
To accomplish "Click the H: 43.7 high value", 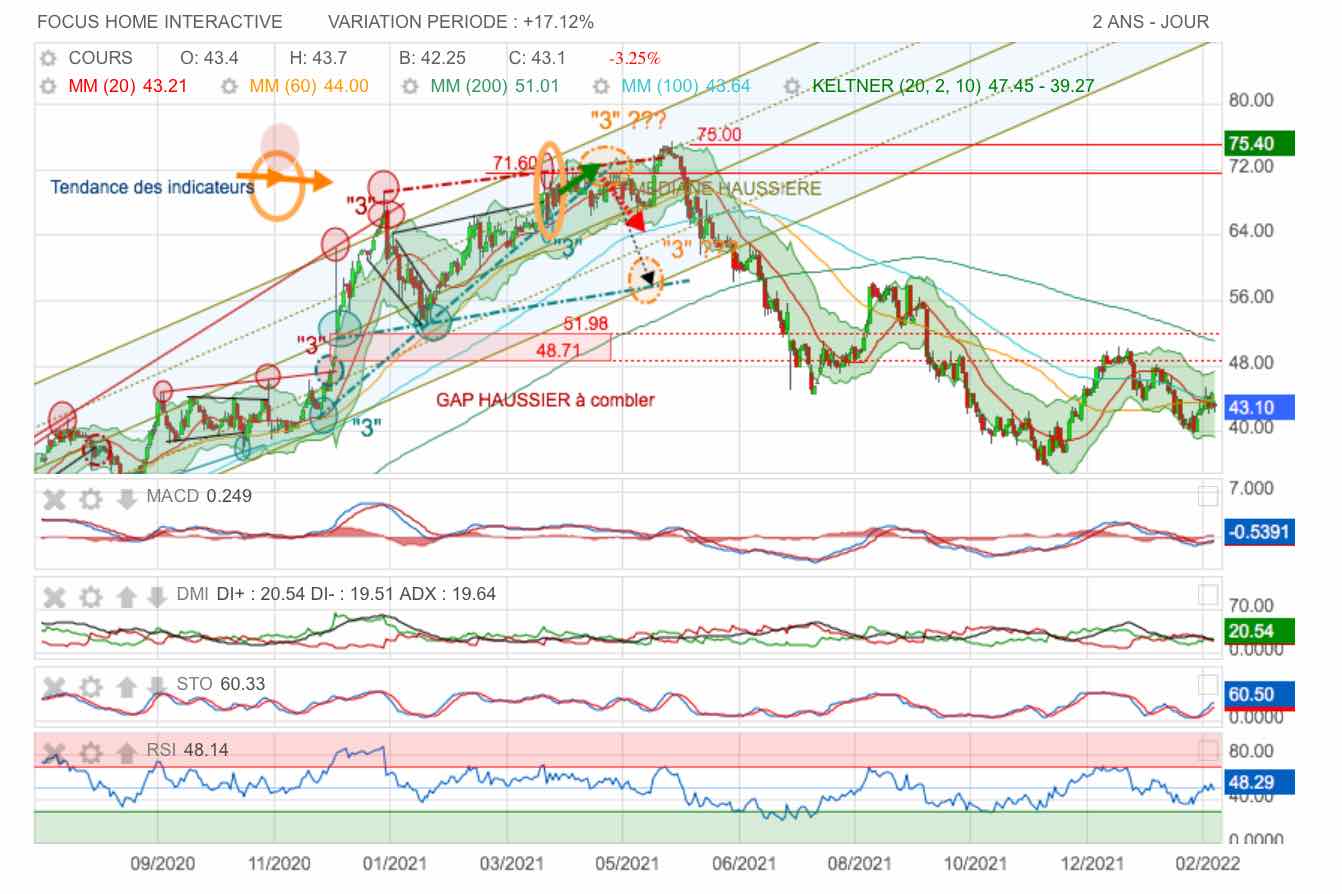I will coord(319,58).
